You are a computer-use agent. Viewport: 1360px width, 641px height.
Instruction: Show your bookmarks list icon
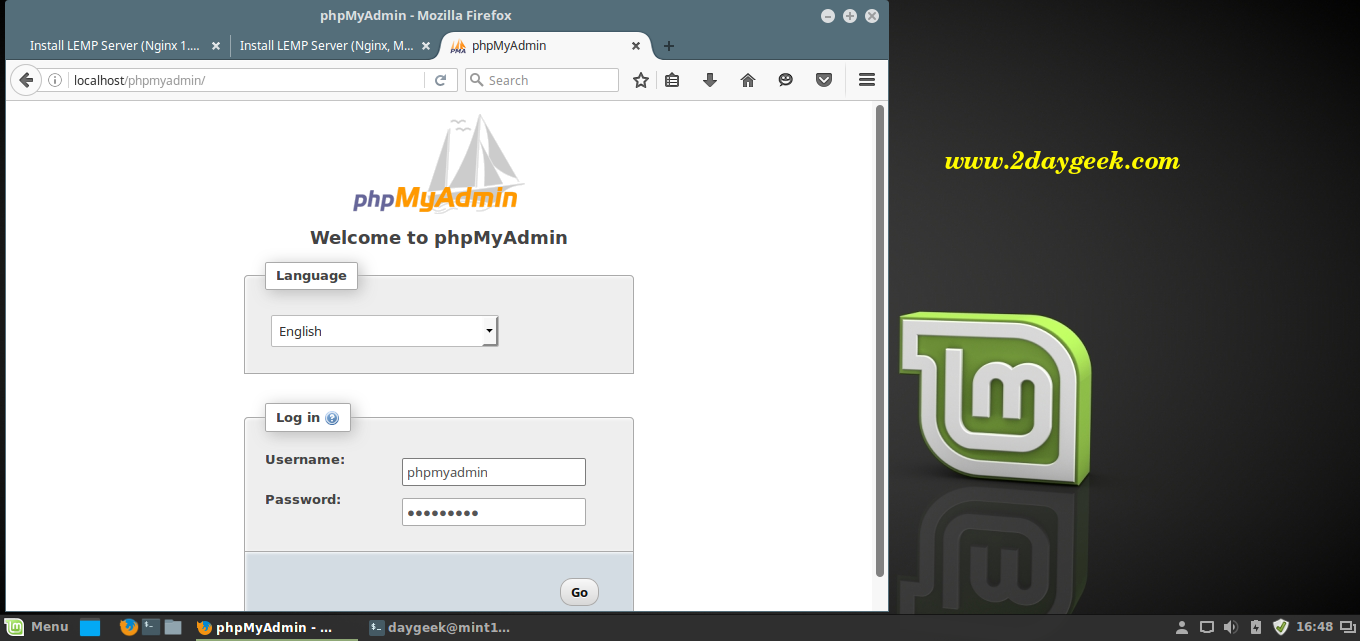[672, 80]
